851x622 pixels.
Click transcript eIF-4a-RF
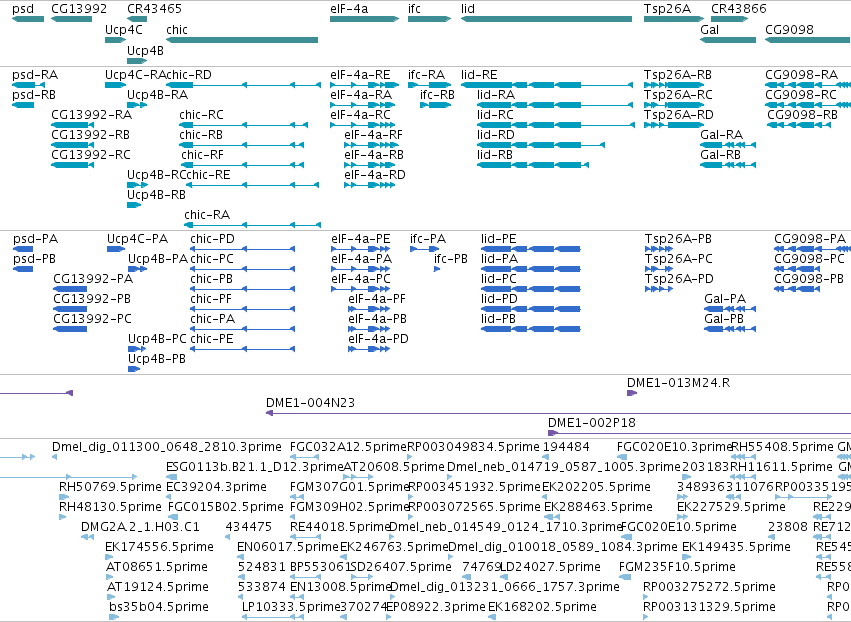pos(371,145)
